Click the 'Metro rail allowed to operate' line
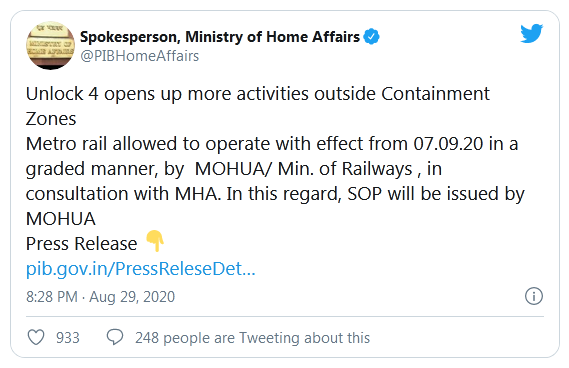Image resolution: width=569 pixels, height=368 pixels. click(x=272, y=144)
